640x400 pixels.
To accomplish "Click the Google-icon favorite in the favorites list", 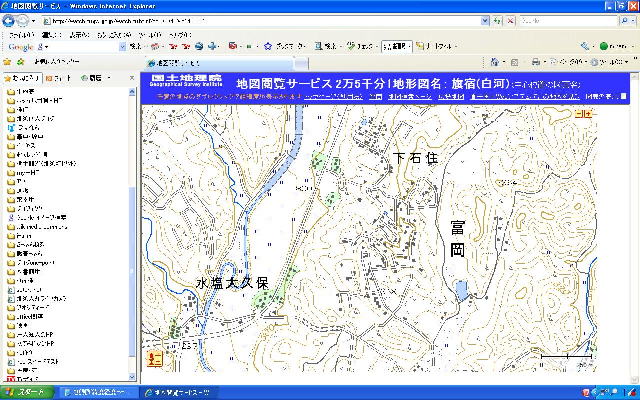I will [11, 218].
